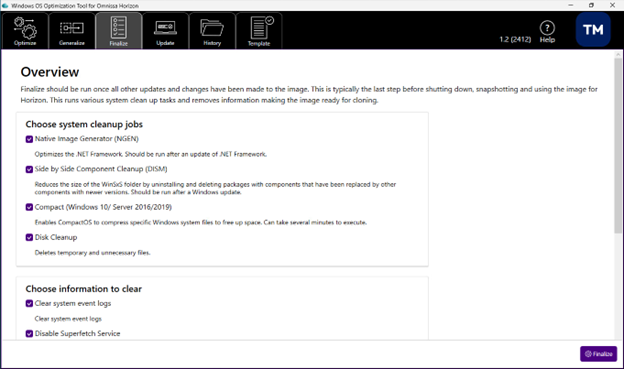The image size is (624, 369).
Task: Open Help via question mark icon
Action: click(547, 28)
